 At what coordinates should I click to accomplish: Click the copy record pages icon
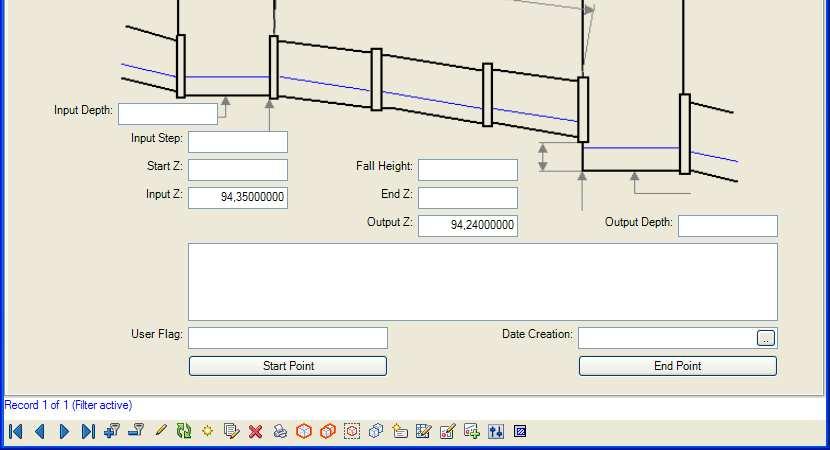231,431
